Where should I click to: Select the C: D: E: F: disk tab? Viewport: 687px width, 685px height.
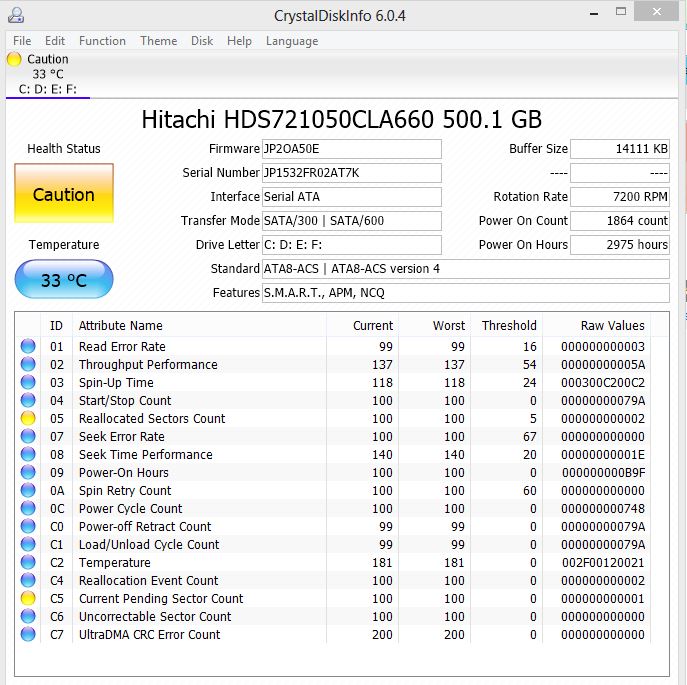point(47,89)
